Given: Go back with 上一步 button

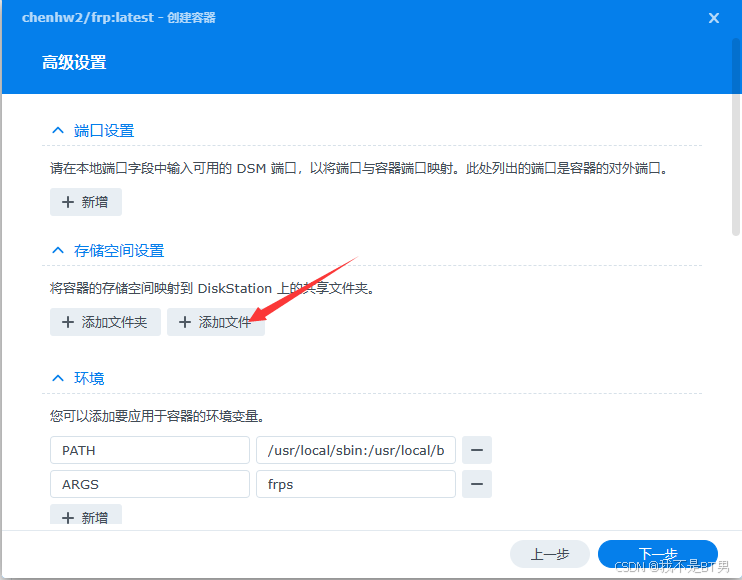Looking at the screenshot, I should (549, 554).
